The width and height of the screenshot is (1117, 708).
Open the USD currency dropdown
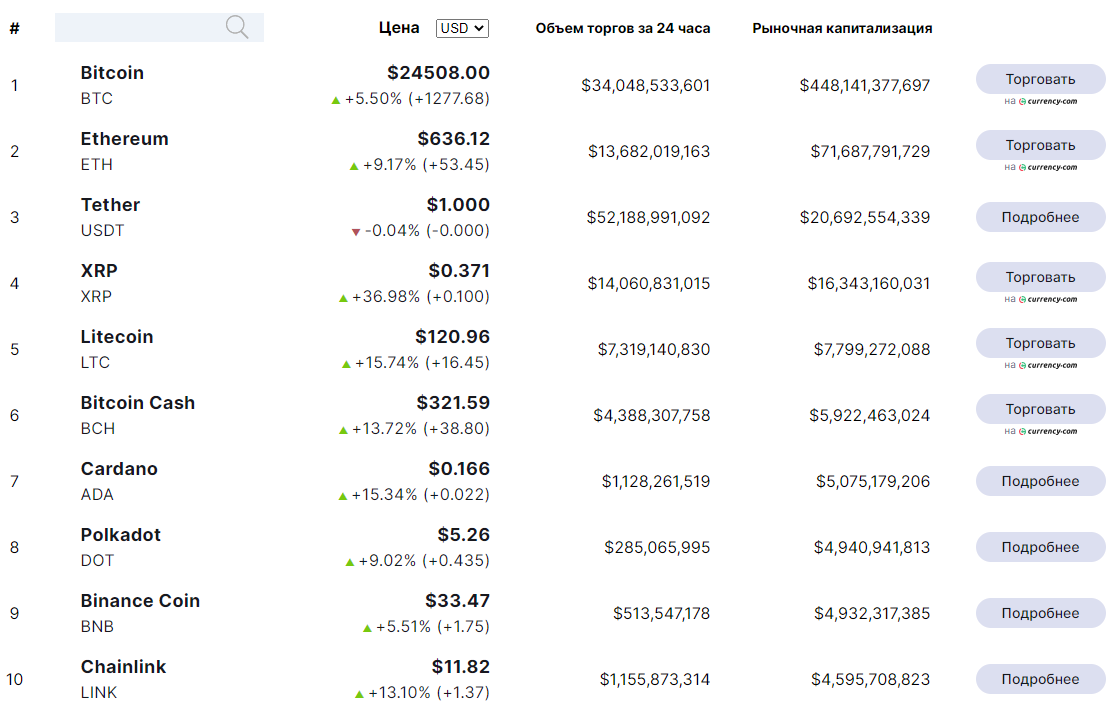[x=462, y=28]
